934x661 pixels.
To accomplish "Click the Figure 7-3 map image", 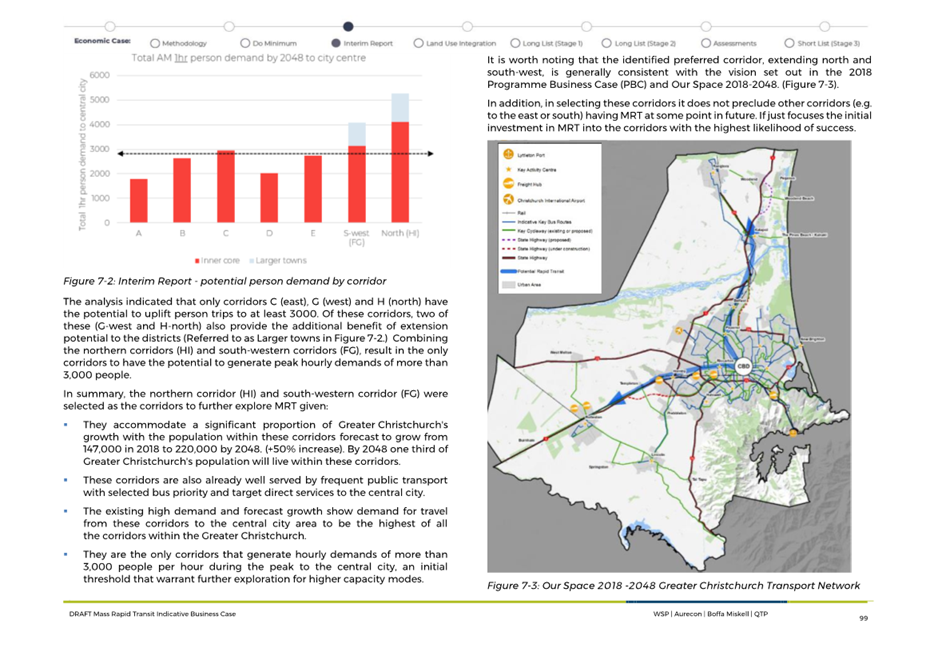I will click(x=670, y=356).
